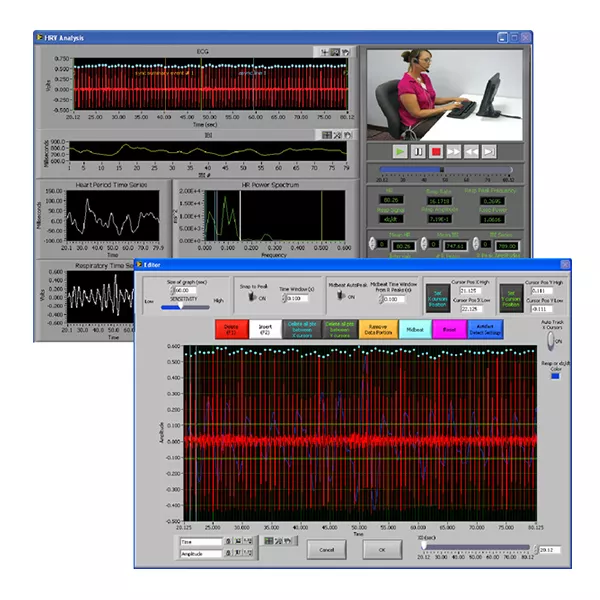Screen dimensions: 600x600
Task: Click the Amplitude axis autoscale icon
Action: (x=238, y=553)
